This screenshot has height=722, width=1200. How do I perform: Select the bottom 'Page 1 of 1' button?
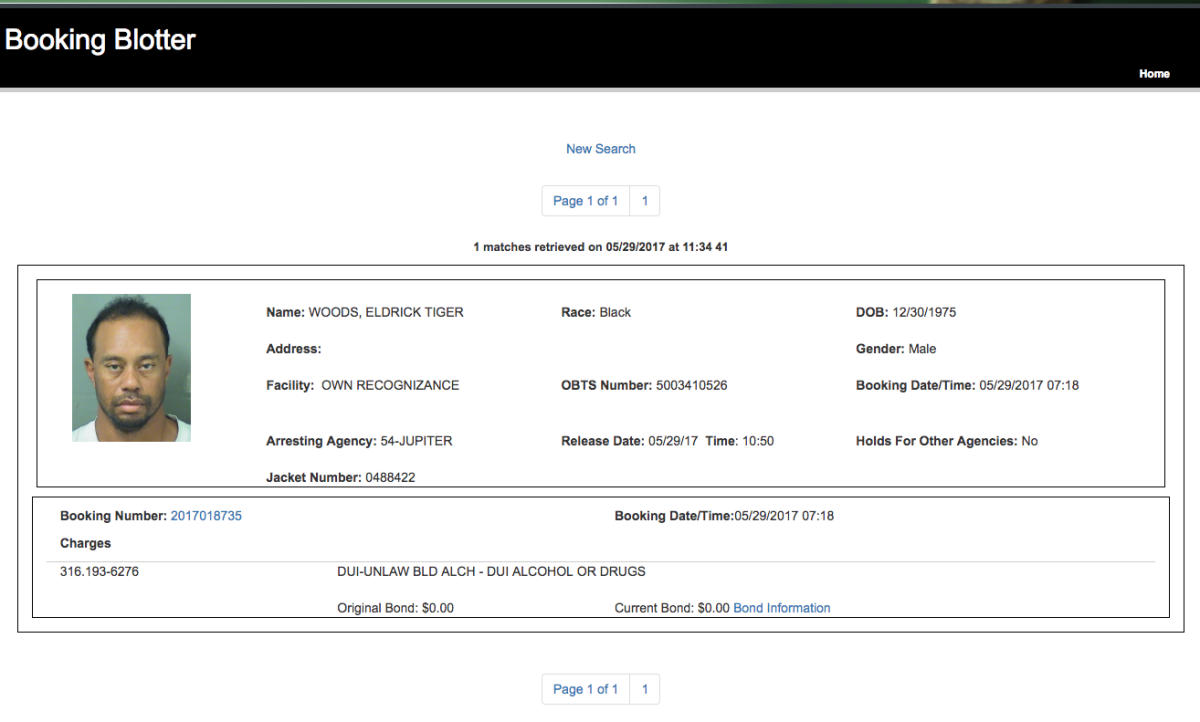click(x=586, y=689)
